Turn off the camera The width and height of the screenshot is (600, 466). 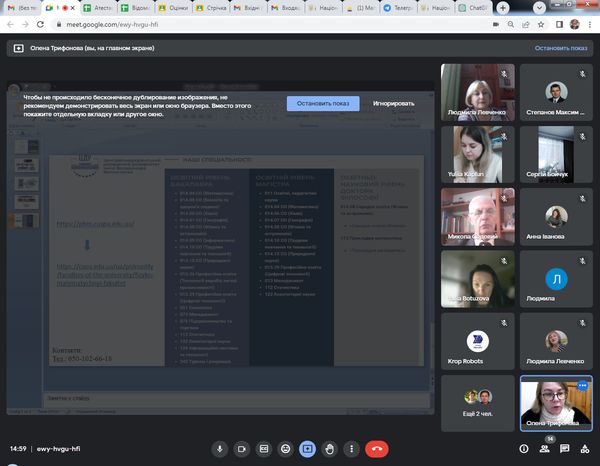(x=242, y=449)
